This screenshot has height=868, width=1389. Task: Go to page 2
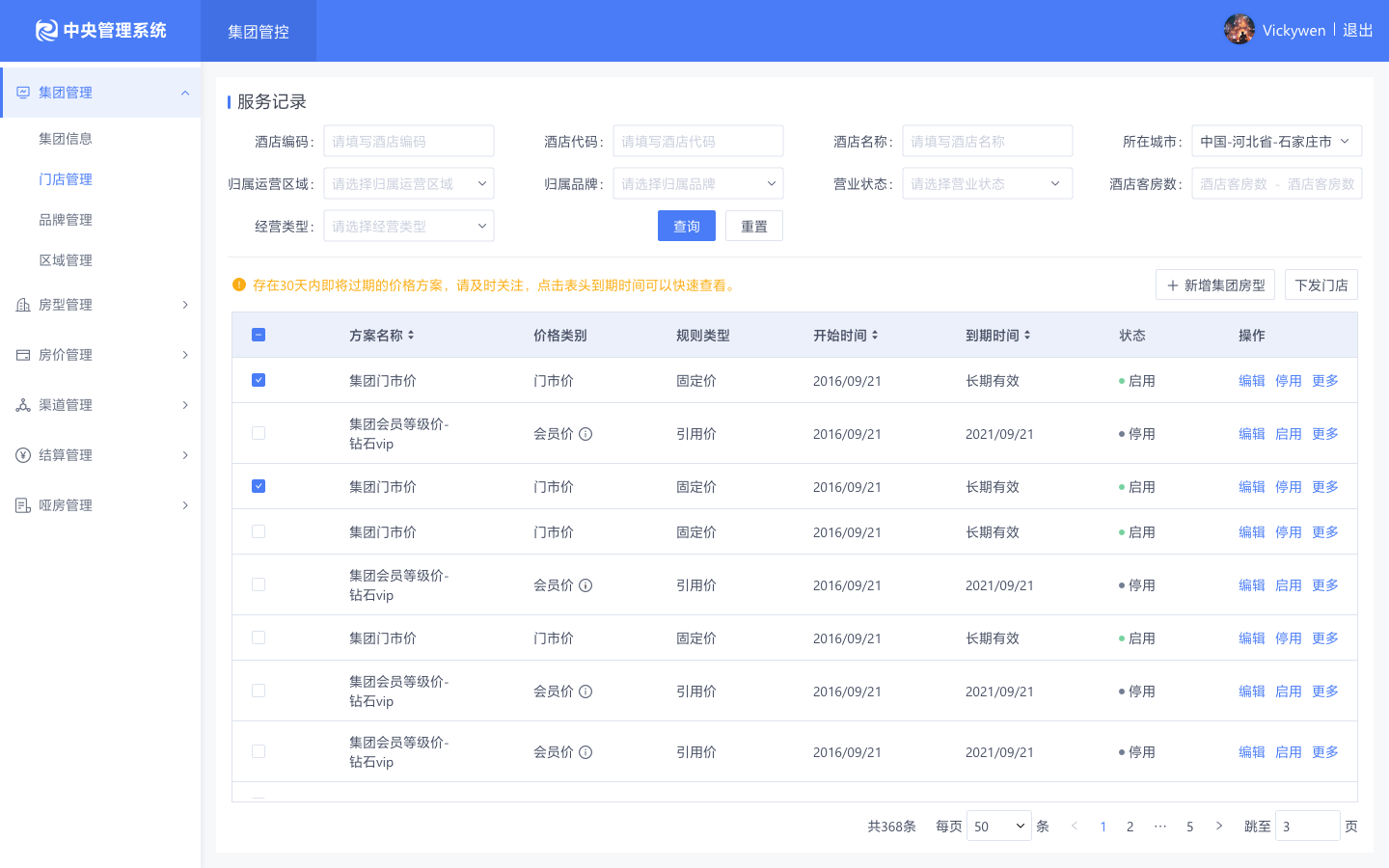pyautogui.click(x=1130, y=827)
